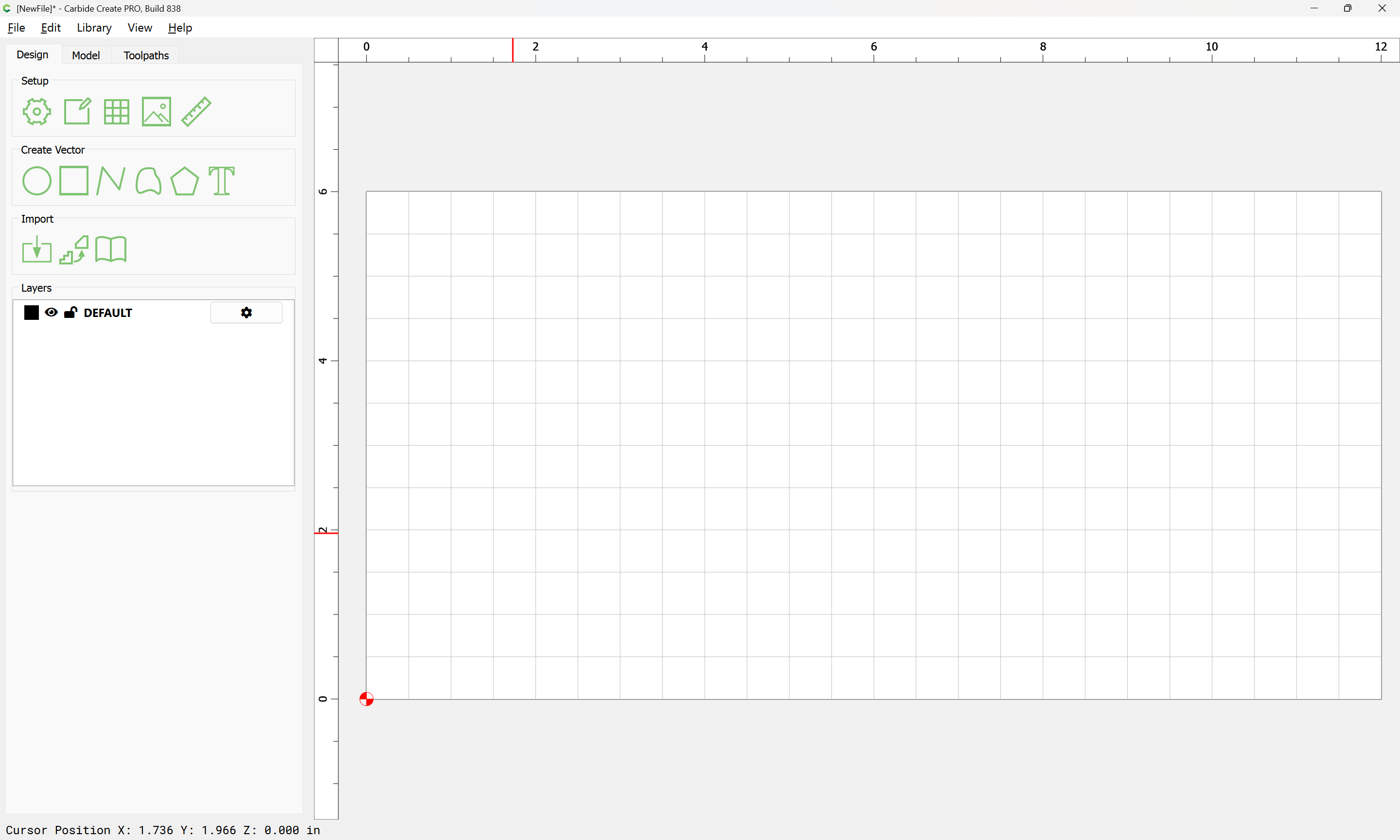This screenshot has height=840, width=1400.
Task: Click the edit document setup icon
Action: click(x=77, y=111)
